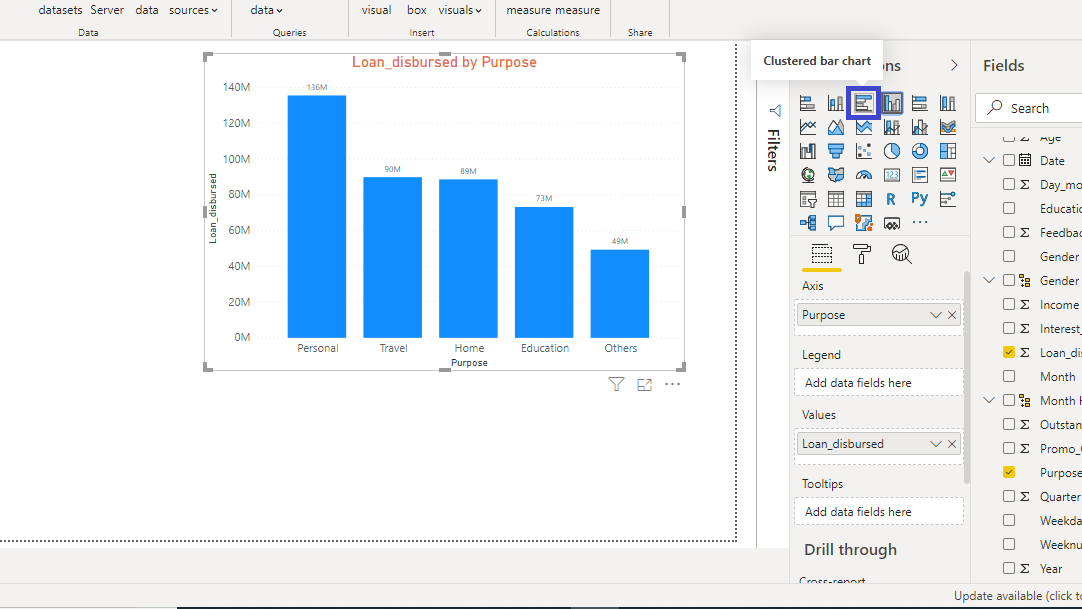Expand the Purpose axis field dropdown
The width and height of the screenshot is (1082, 609).
tap(936, 315)
